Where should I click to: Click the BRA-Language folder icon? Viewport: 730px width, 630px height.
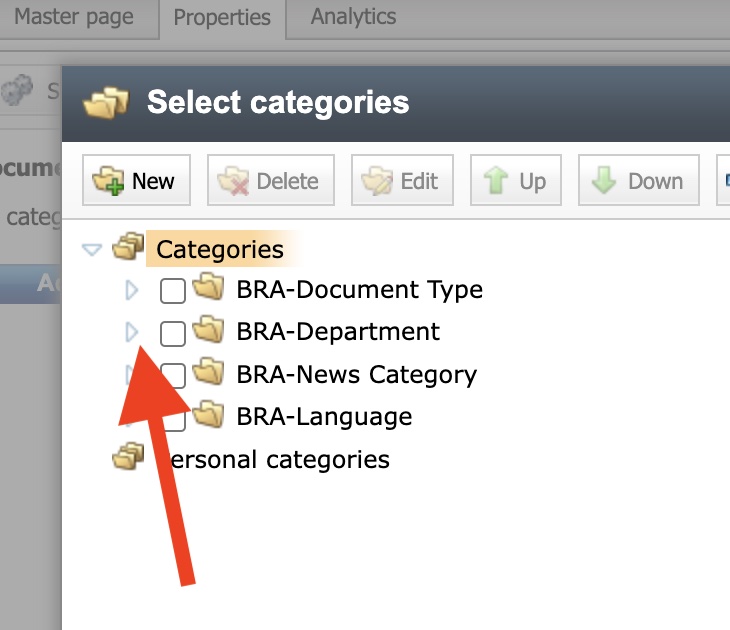pyautogui.click(x=208, y=415)
